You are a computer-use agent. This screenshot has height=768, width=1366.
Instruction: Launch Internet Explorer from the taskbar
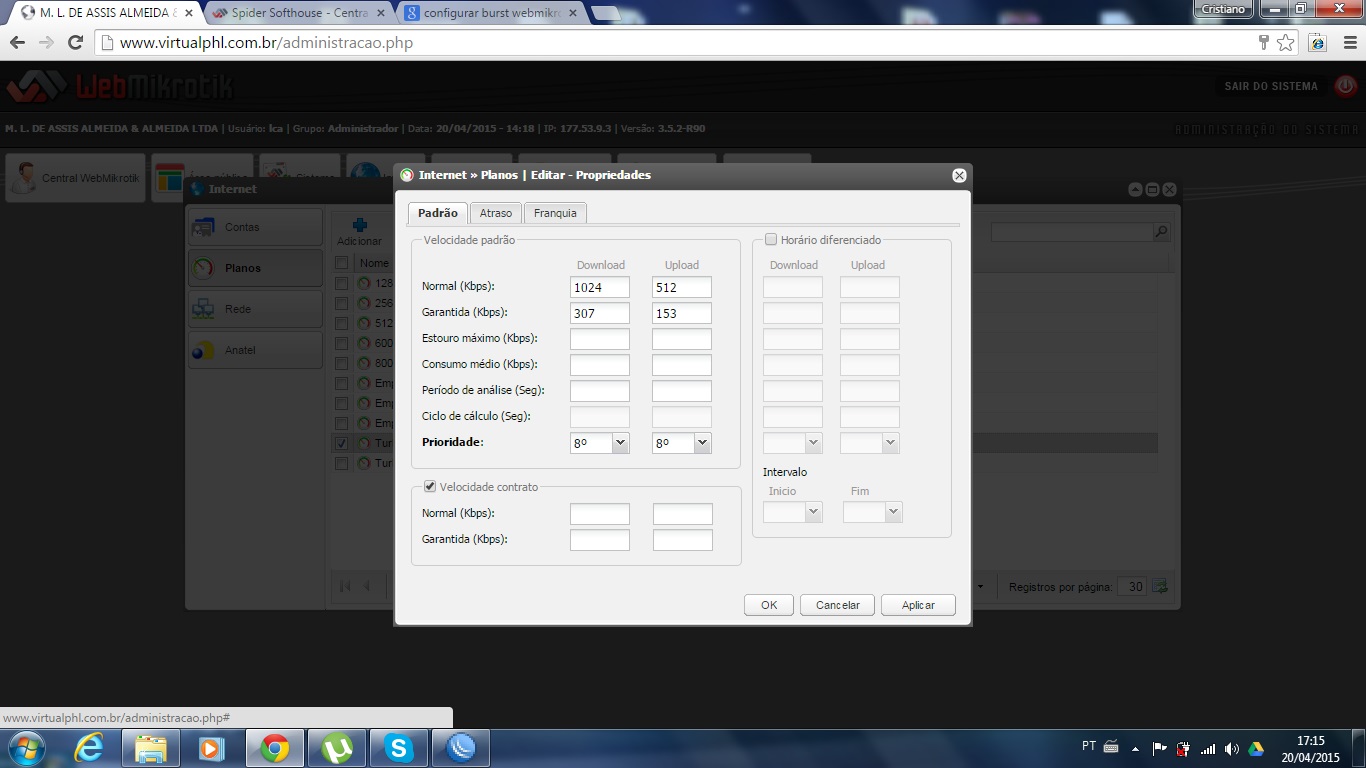tap(90, 748)
